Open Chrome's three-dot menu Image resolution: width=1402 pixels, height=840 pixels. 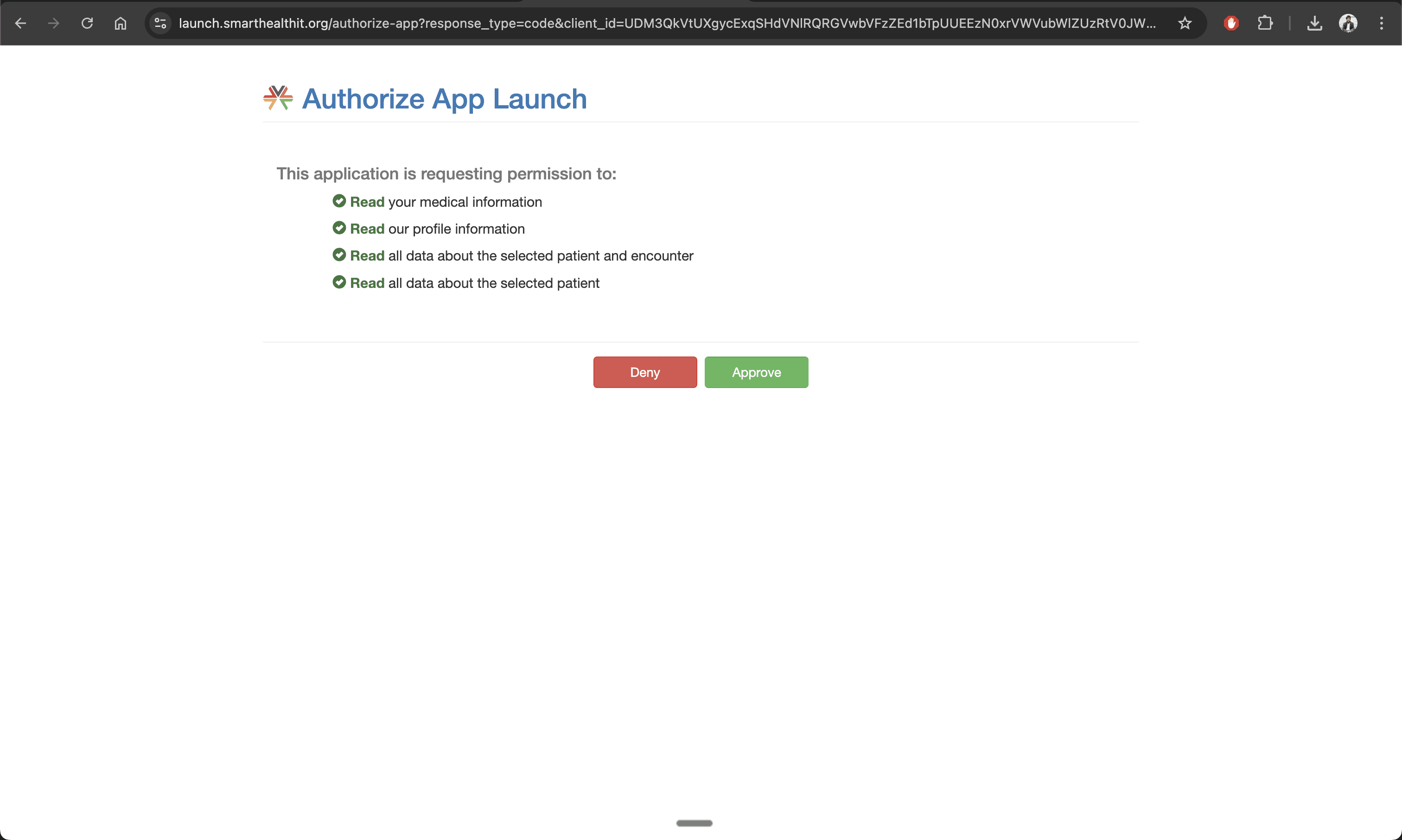(1382, 23)
